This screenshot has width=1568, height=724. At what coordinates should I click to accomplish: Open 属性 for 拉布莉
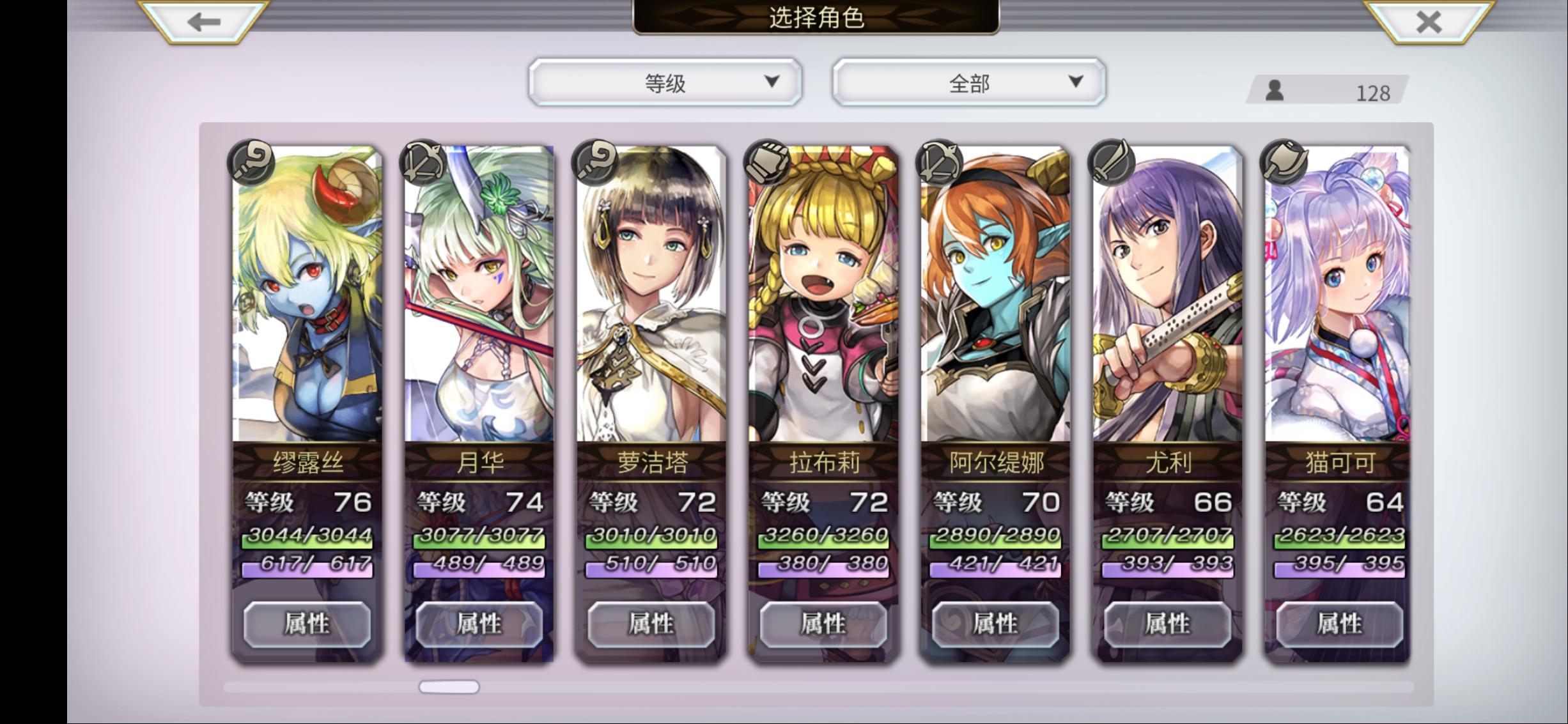(x=823, y=624)
